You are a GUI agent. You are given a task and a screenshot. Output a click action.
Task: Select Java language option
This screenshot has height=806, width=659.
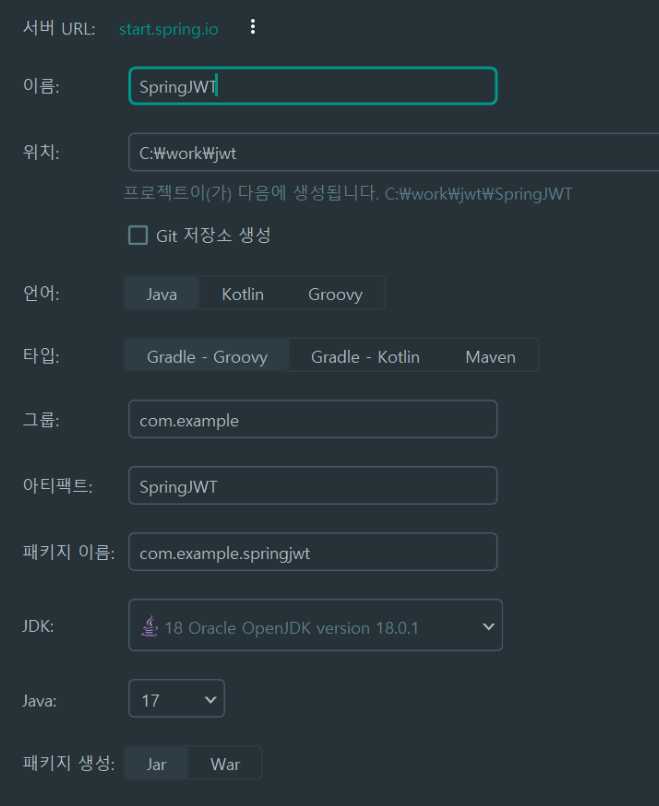[160, 293]
